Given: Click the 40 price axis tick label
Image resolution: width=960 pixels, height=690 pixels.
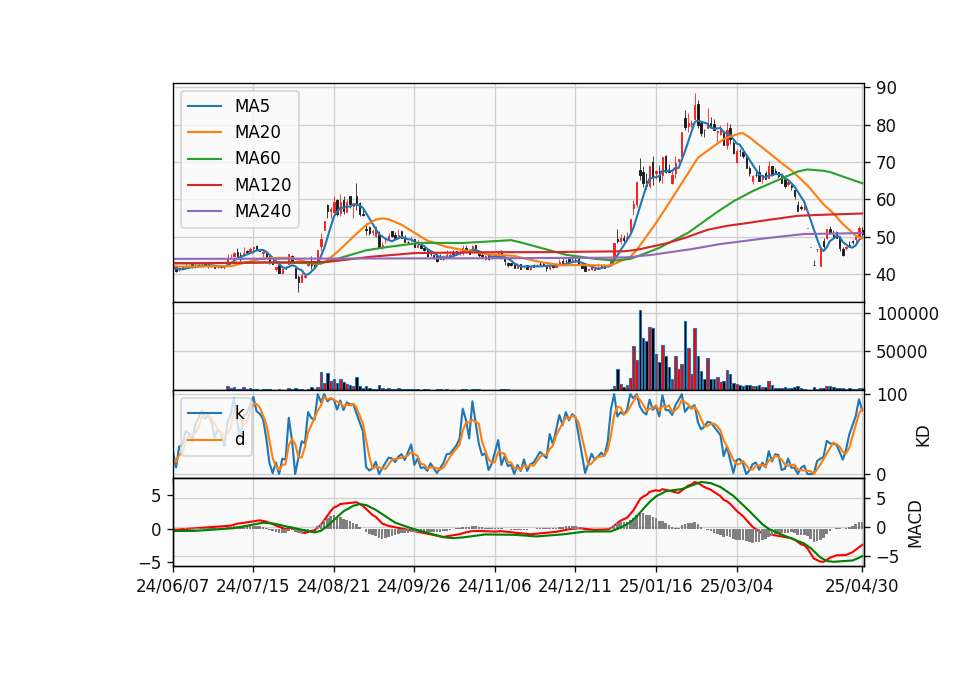Looking at the screenshot, I should 886,275.
